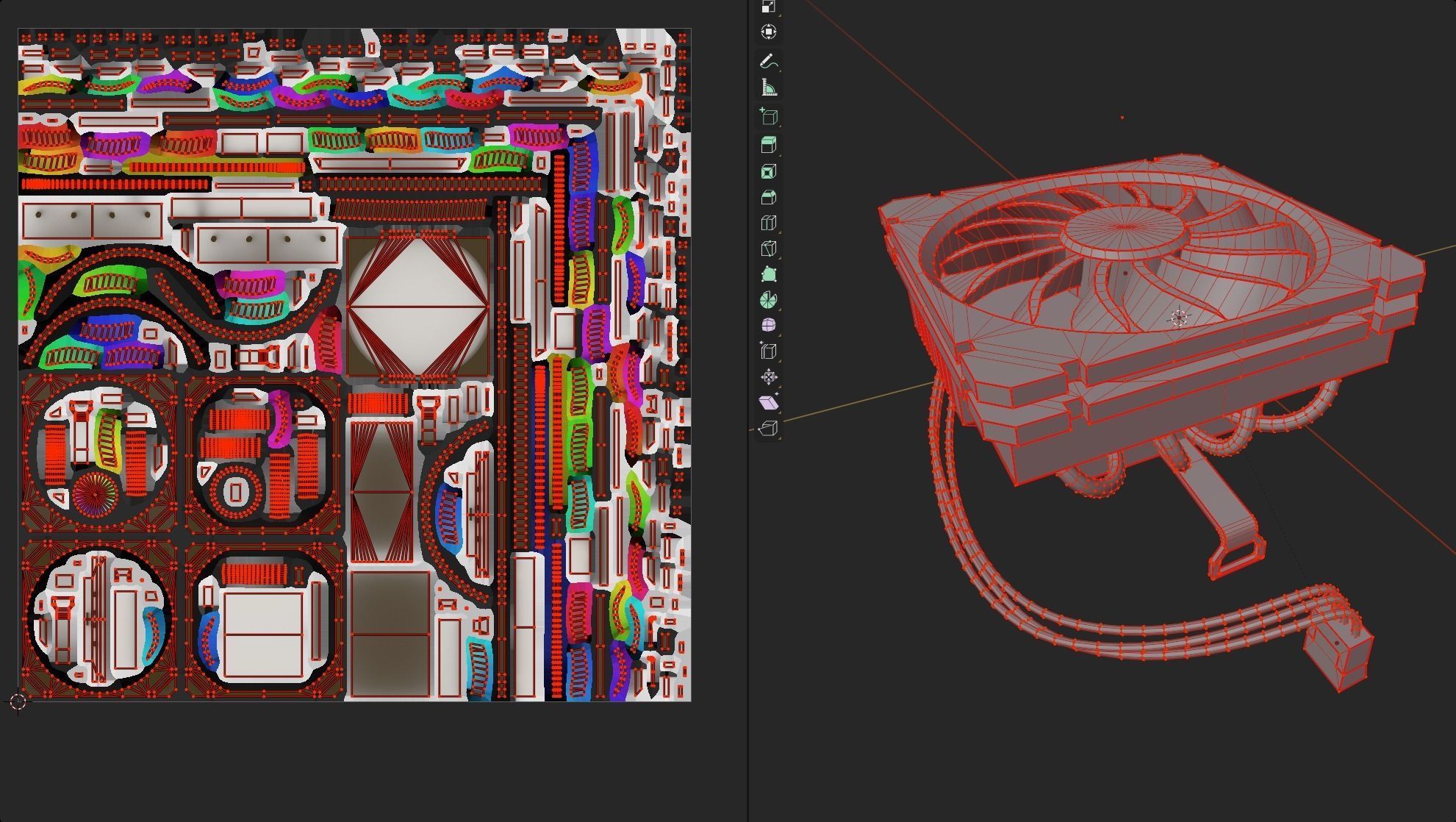This screenshot has height=822, width=1456.
Task: Select the Bevel tool
Action: (768, 197)
